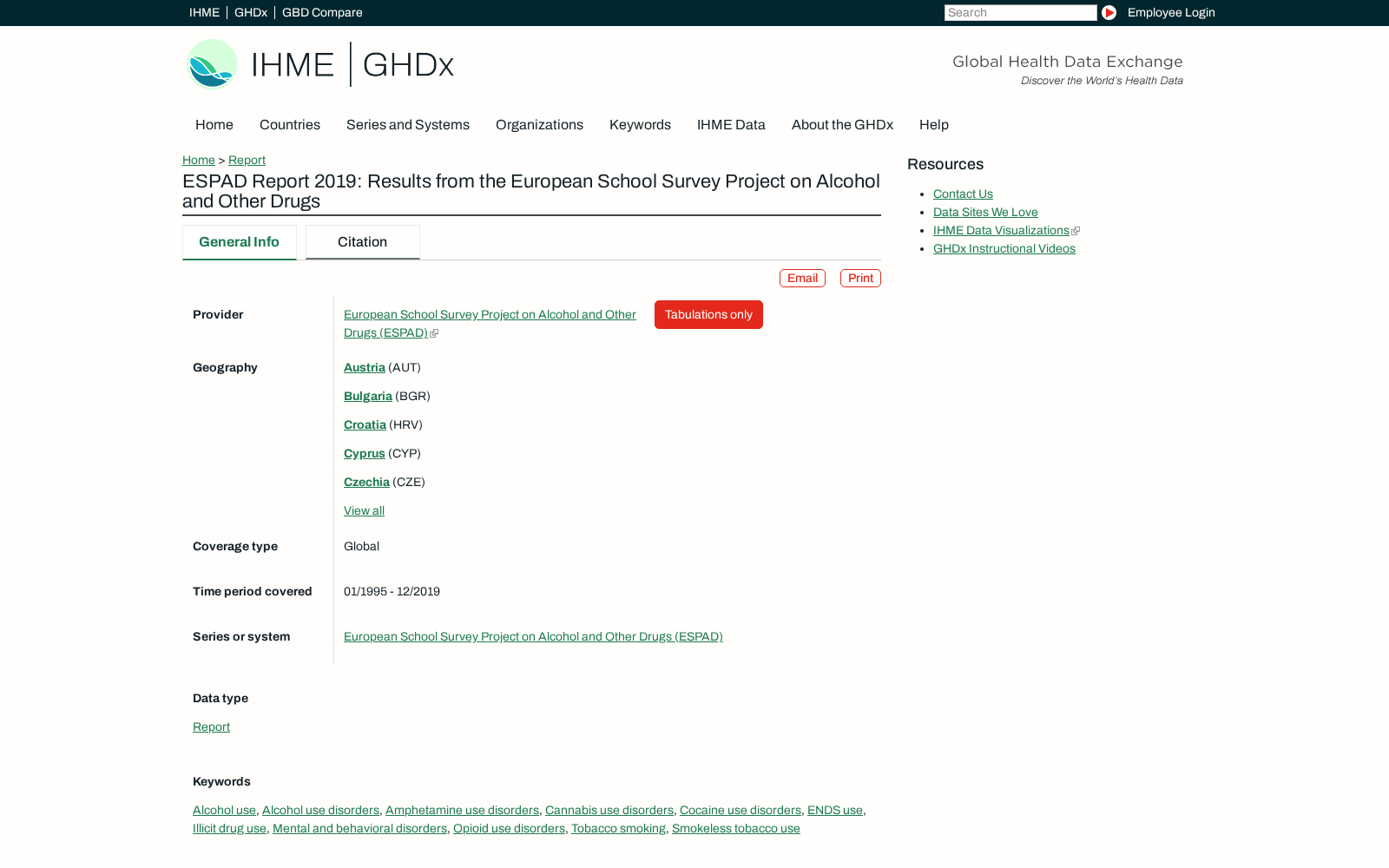Open the Smokeless tobacco use keyword
The image size is (1389, 868).
736,829
